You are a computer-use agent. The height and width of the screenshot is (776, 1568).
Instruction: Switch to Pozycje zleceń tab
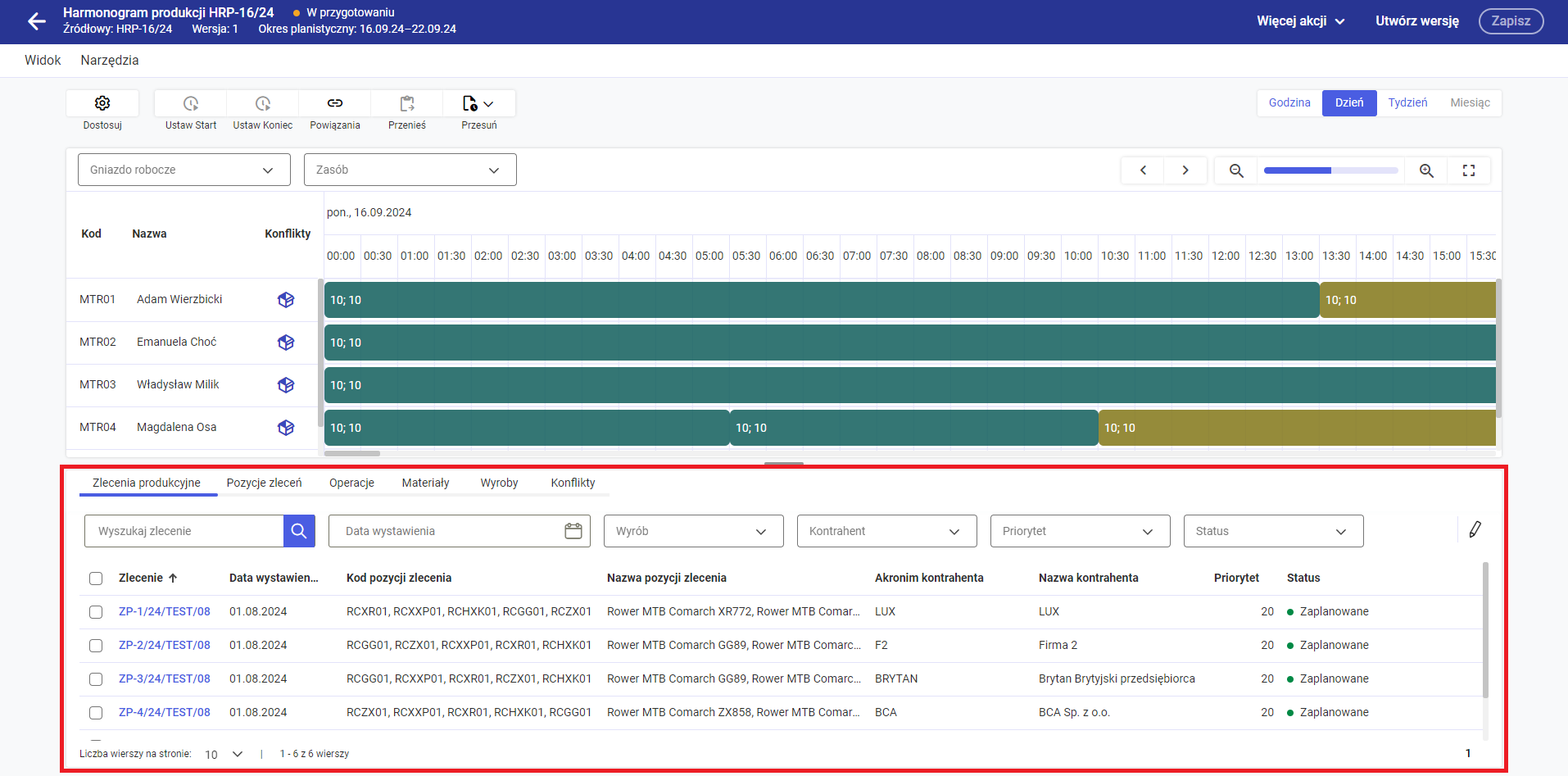click(x=264, y=483)
